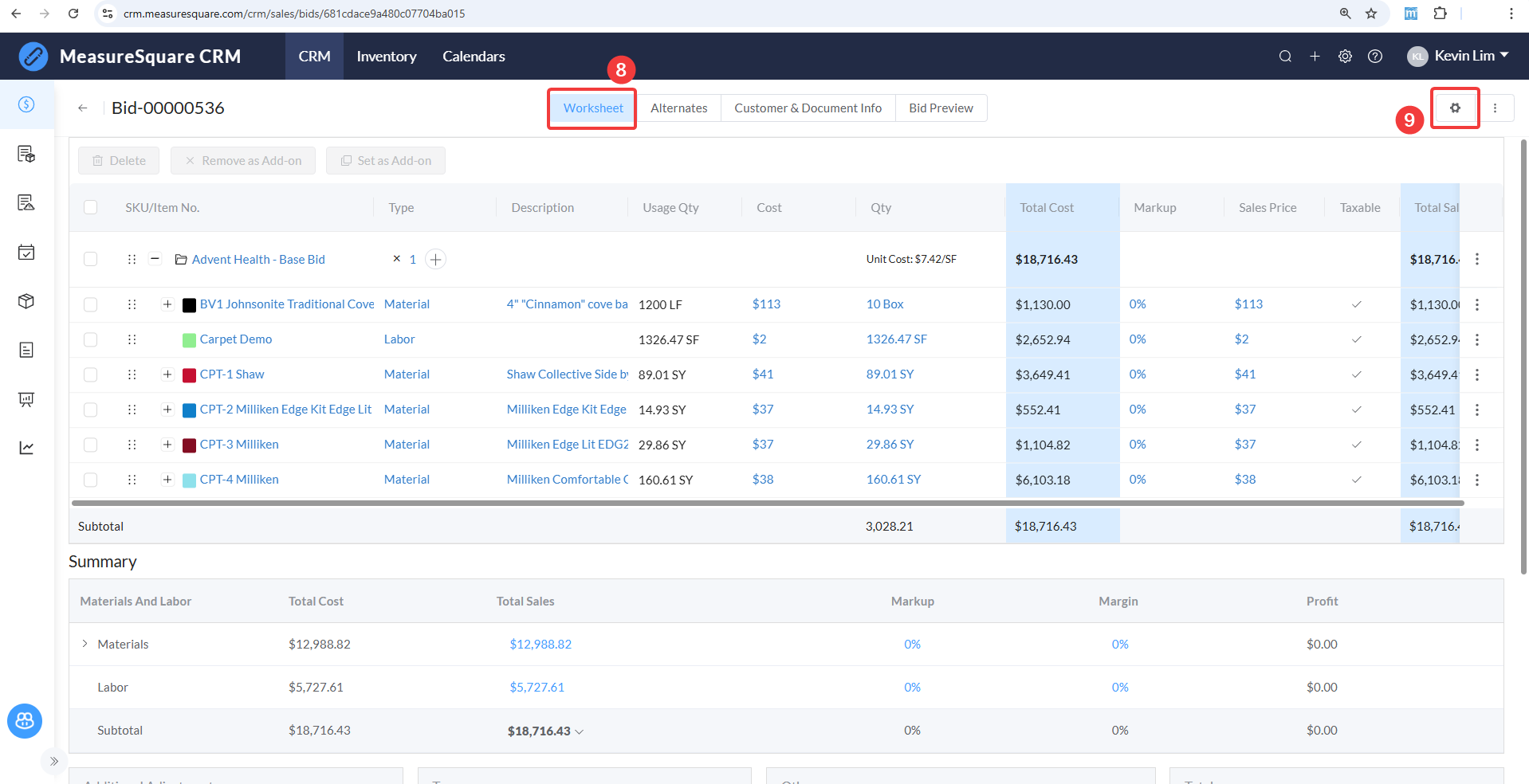Open the Customer & Document Info tab
This screenshot has height=784, width=1529.
click(x=808, y=108)
